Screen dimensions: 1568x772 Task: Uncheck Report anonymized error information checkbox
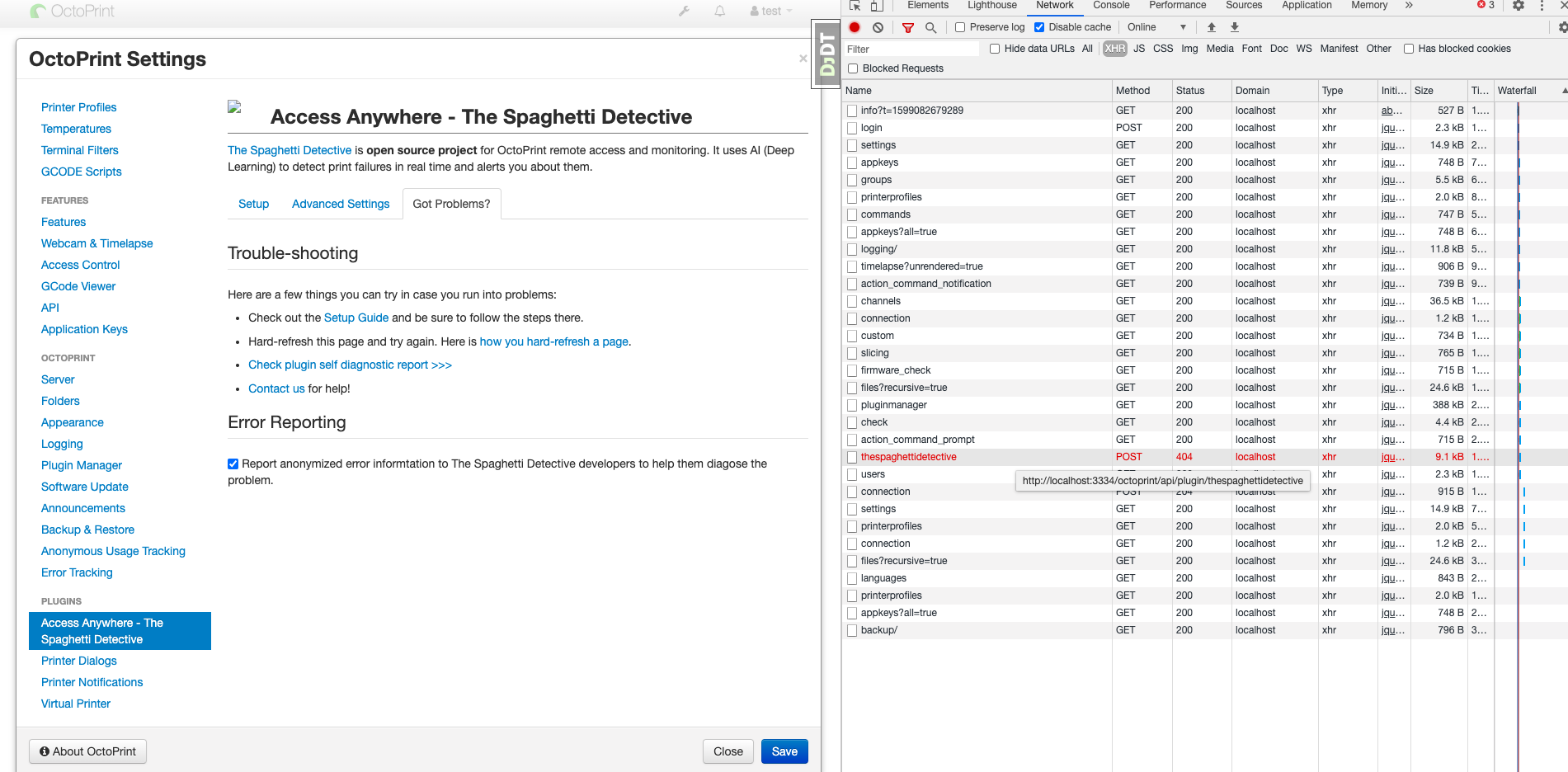(233, 464)
